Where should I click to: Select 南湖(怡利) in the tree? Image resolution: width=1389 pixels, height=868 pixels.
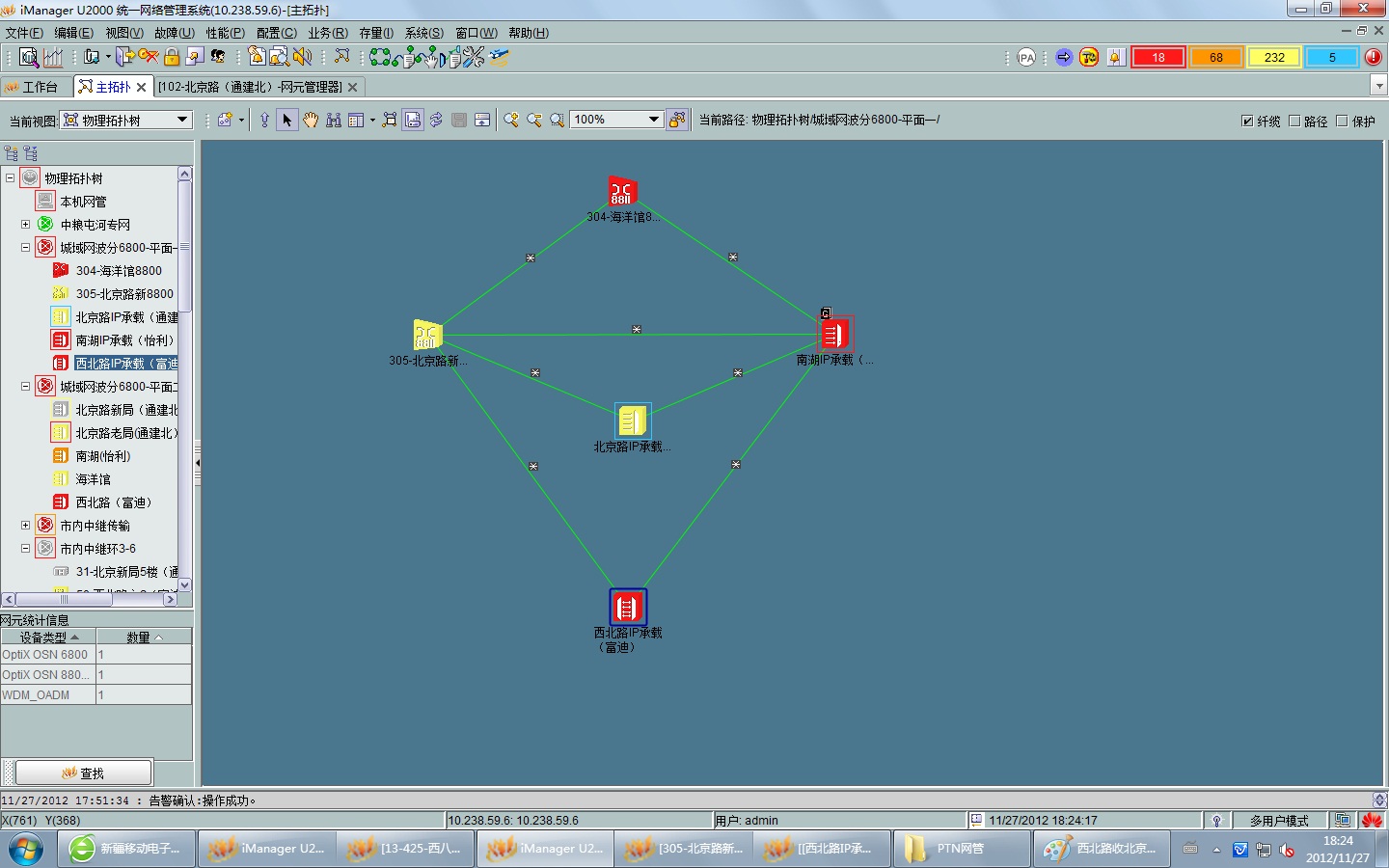coord(102,456)
